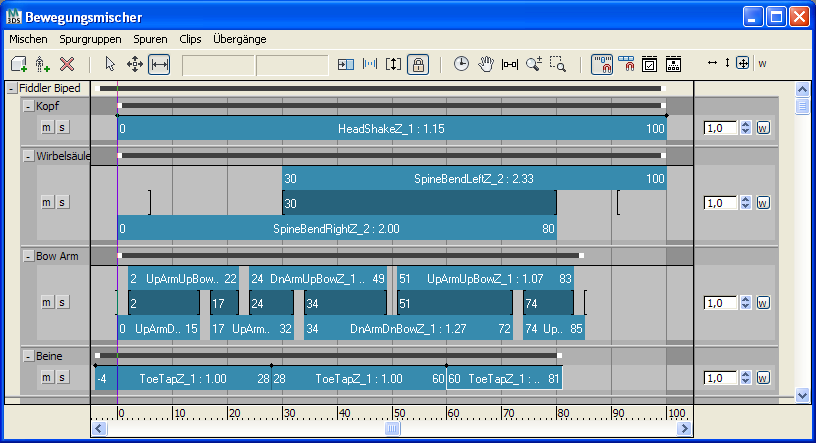Screen dimensions: 816x443
Task: Click the Bow Arm track weight w button
Action: [763, 303]
